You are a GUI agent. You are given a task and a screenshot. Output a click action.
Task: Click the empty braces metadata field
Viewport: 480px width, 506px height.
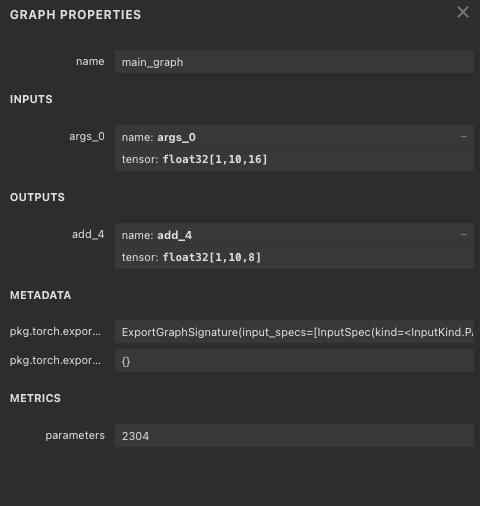[x=294, y=361]
